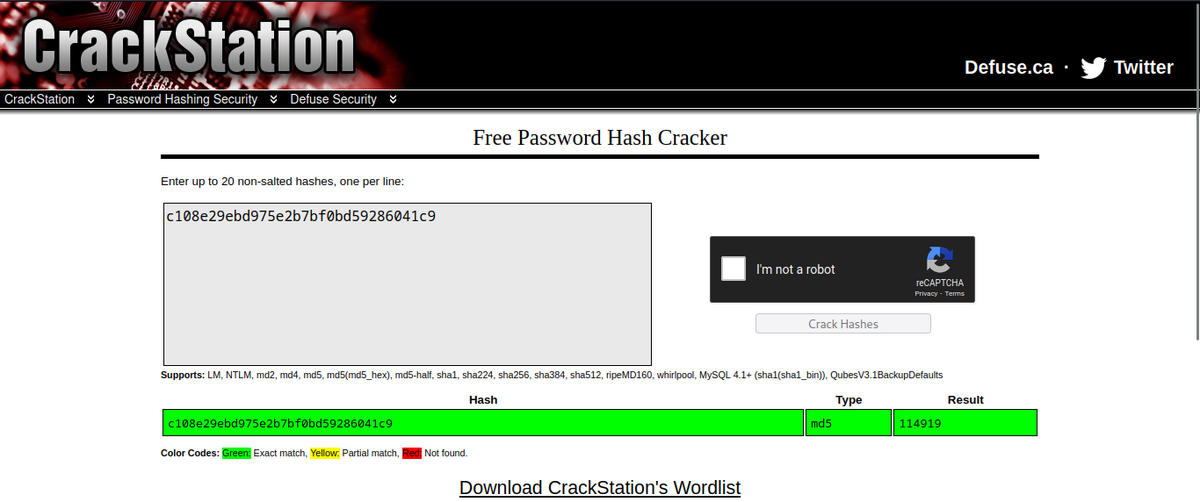Click the reCAPTCHA Privacy link
The width and height of the screenshot is (1200, 502).
click(926, 294)
